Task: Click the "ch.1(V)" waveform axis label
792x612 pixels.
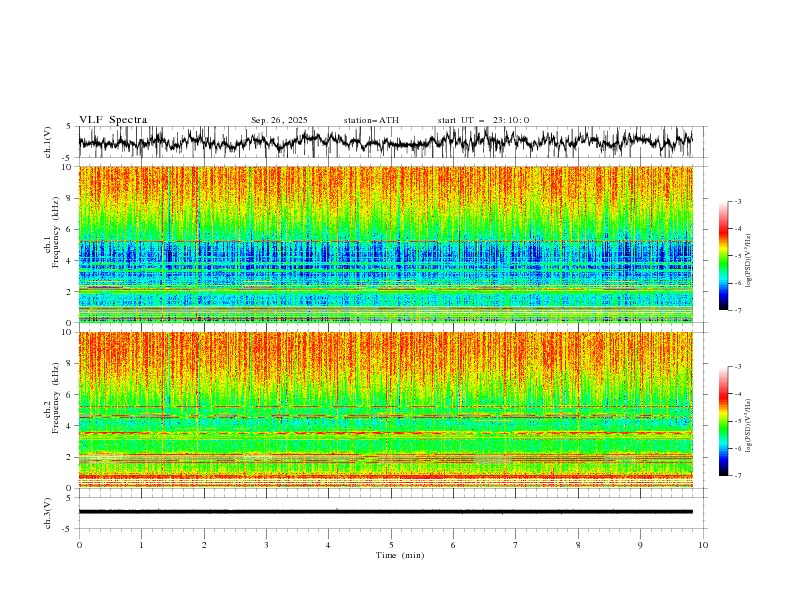Action: (x=48, y=142)
